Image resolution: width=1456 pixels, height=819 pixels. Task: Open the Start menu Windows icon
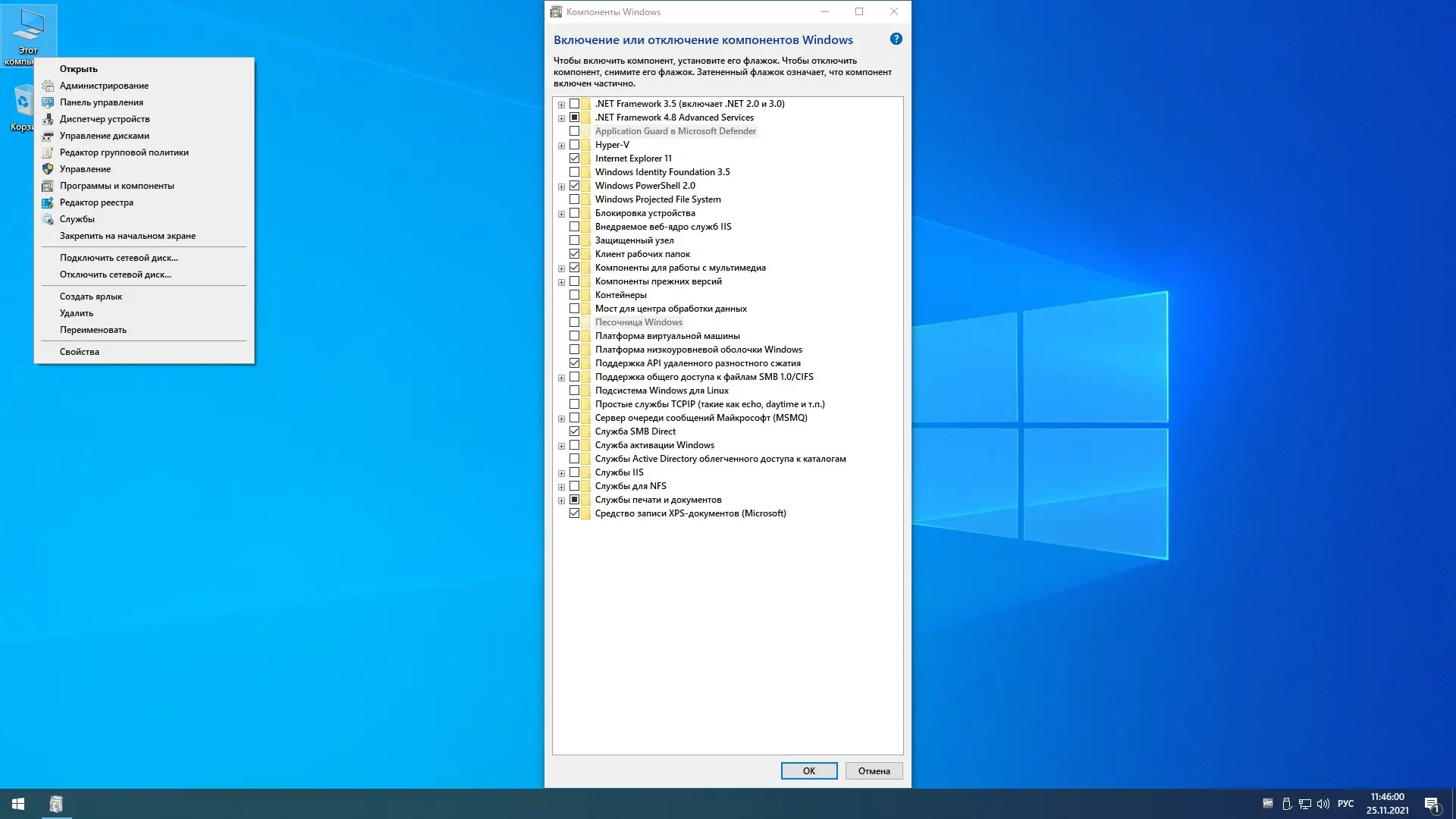pos(18,803)
